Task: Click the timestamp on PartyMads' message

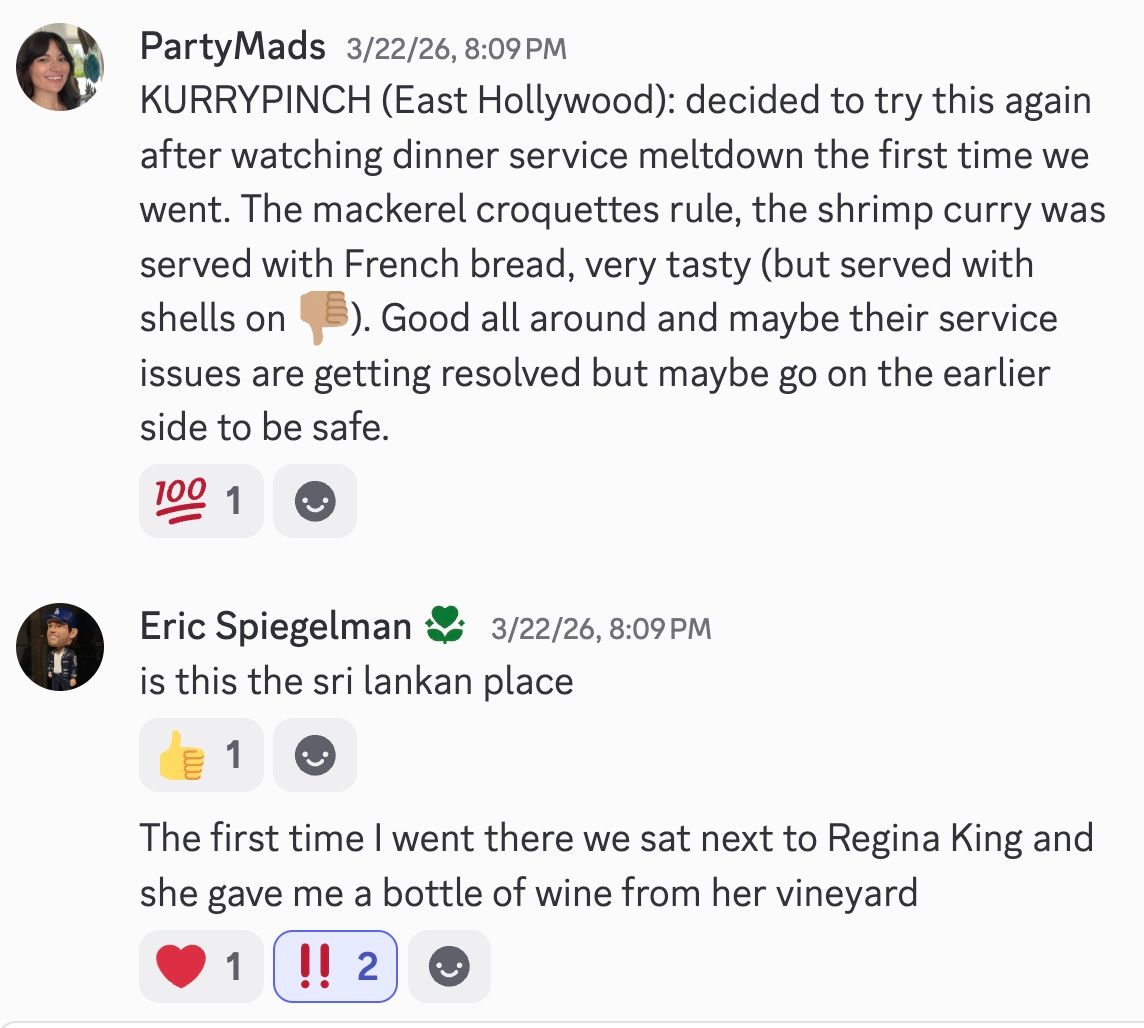Action: coord(456,49)
